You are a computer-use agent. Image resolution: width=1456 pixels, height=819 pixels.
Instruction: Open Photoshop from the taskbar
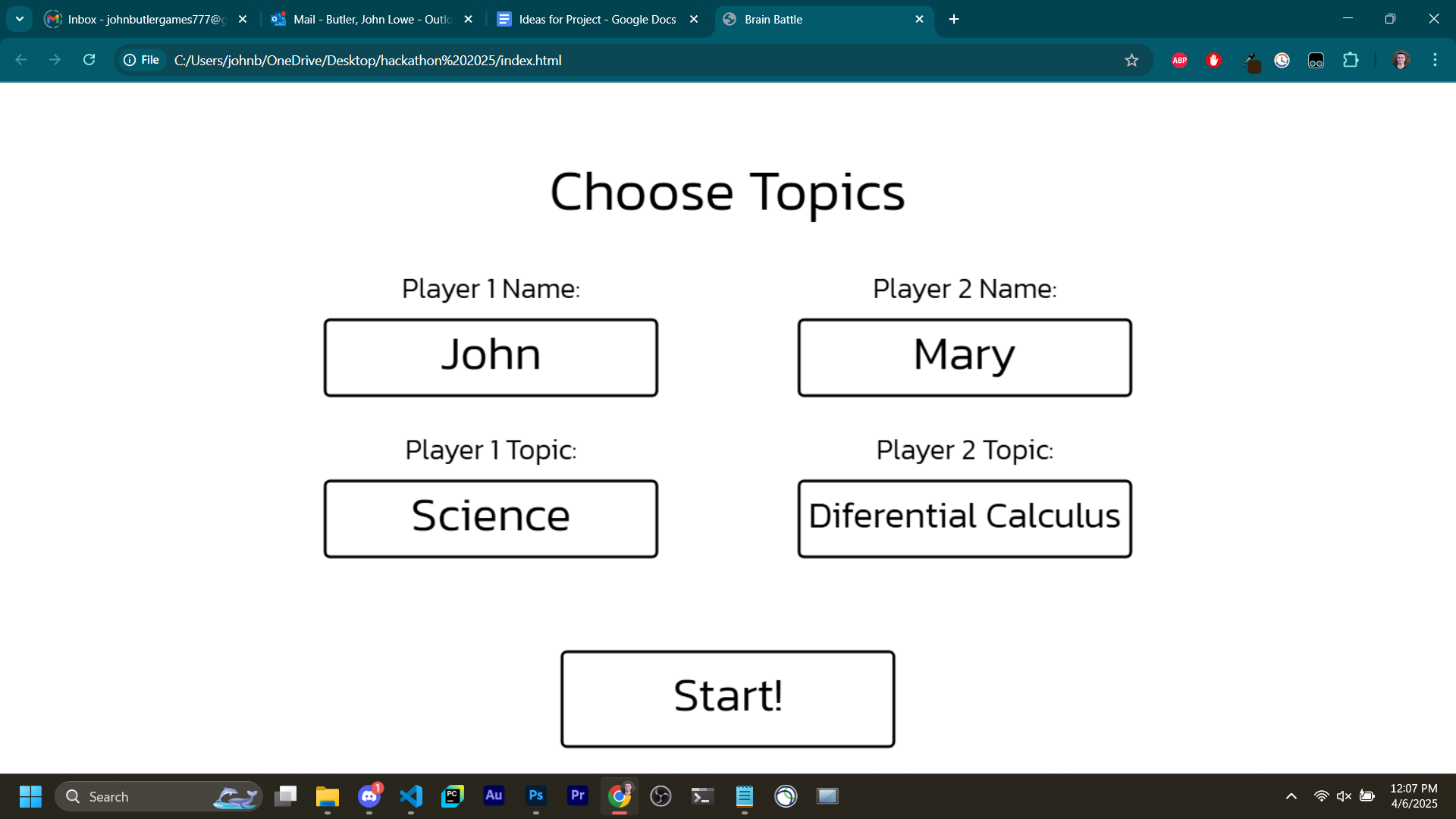click(x=535, y=796)
